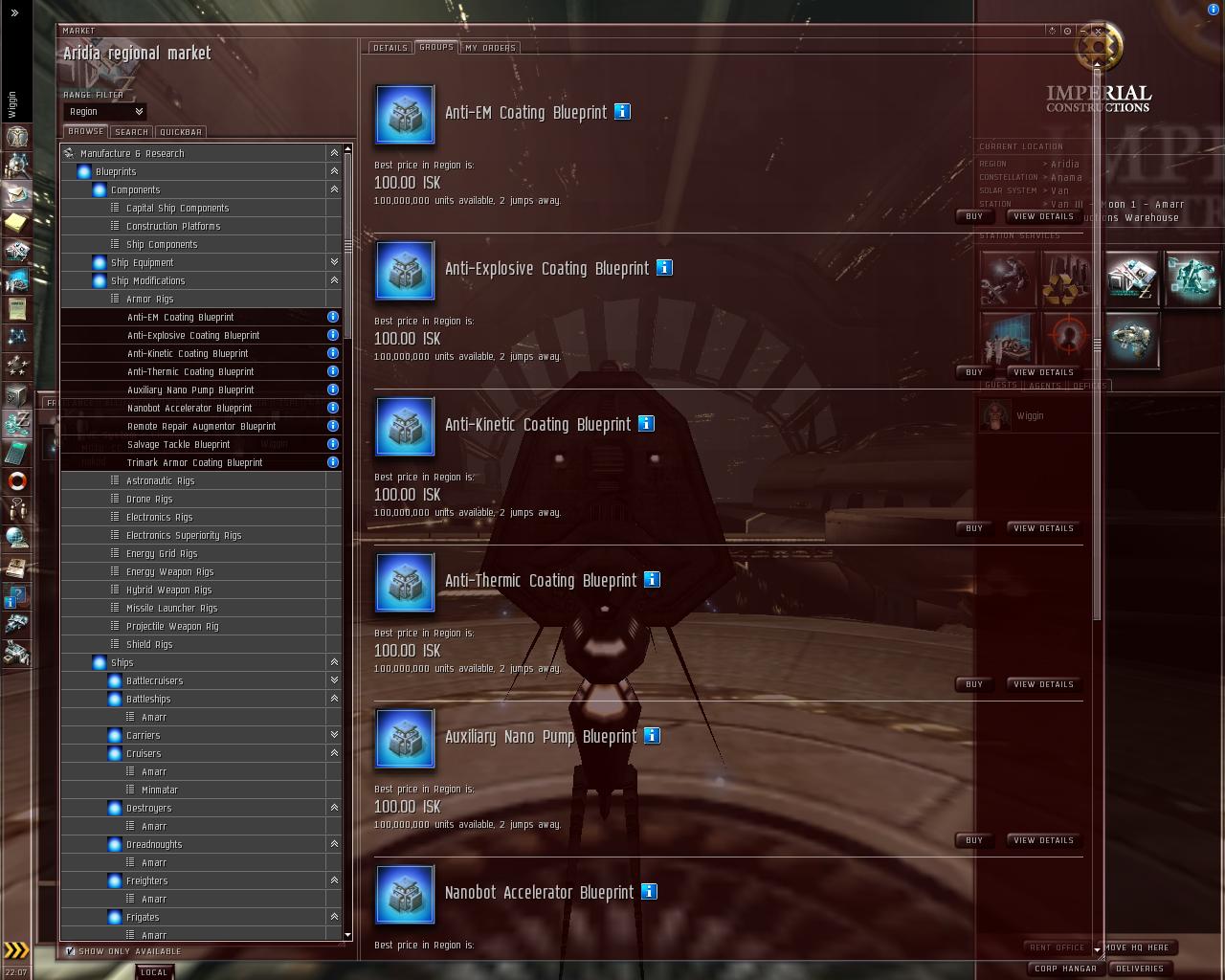Open the calculator icon in sidebar
Screen dimensions: 1225x980
coord(16,452)
